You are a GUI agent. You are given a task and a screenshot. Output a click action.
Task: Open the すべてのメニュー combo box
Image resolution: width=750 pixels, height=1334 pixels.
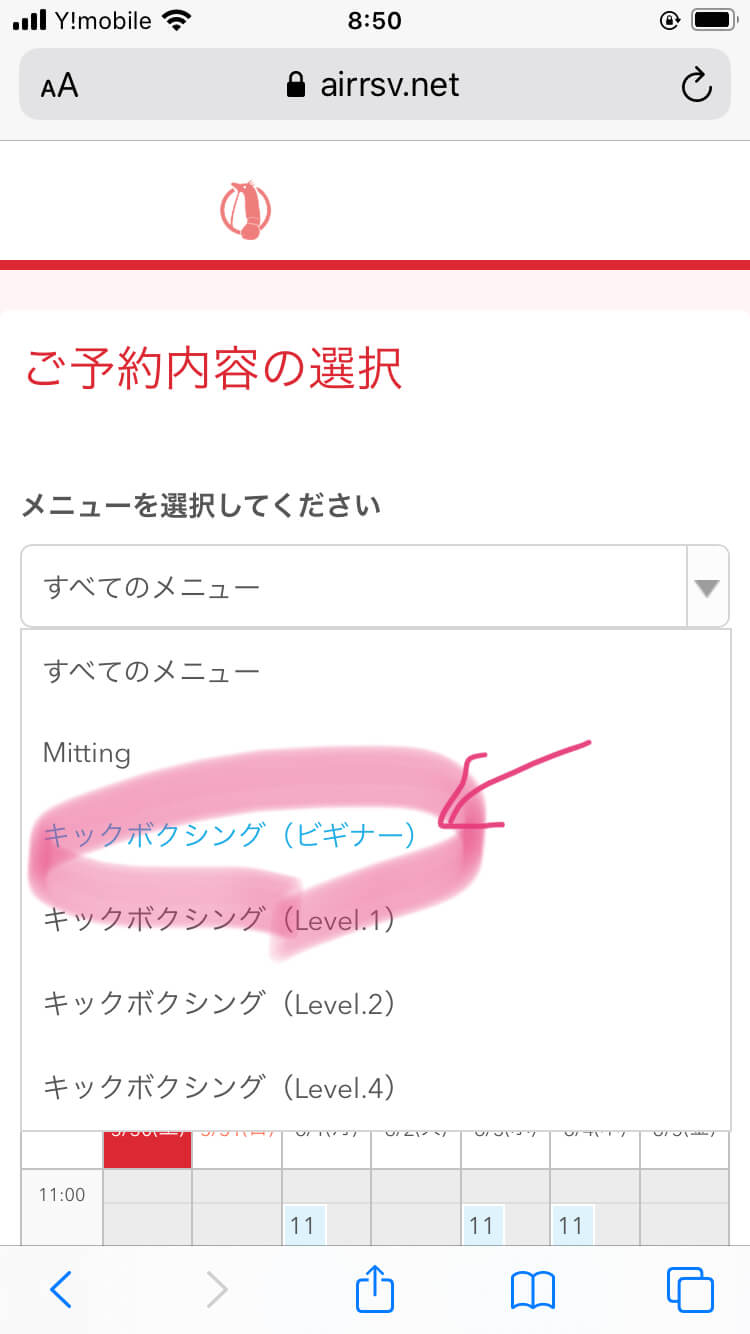click(355, 587)
